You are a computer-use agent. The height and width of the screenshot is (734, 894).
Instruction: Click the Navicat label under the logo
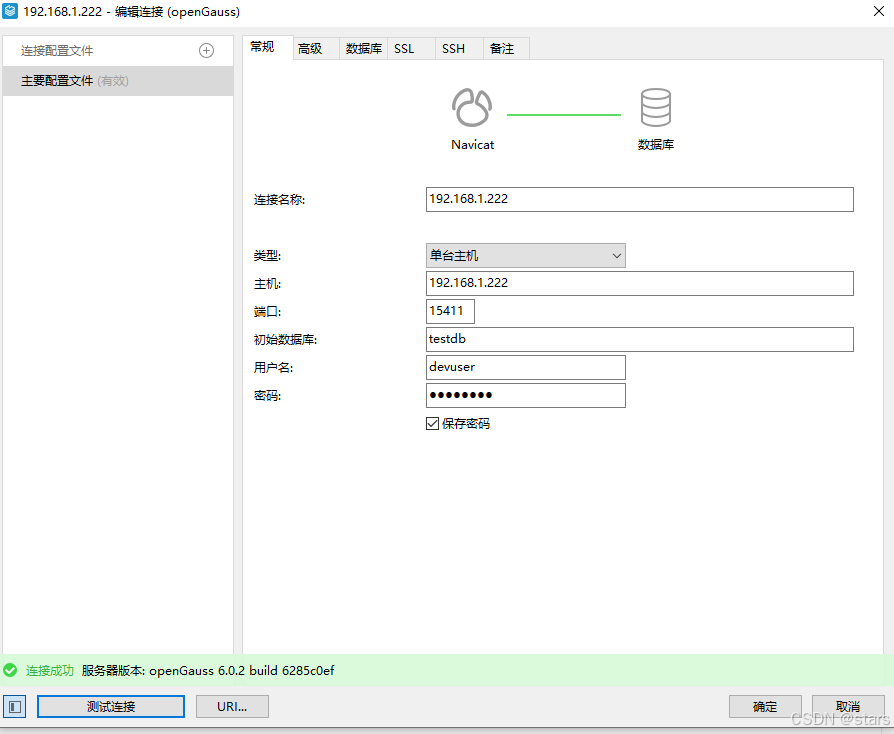point(472,145)
